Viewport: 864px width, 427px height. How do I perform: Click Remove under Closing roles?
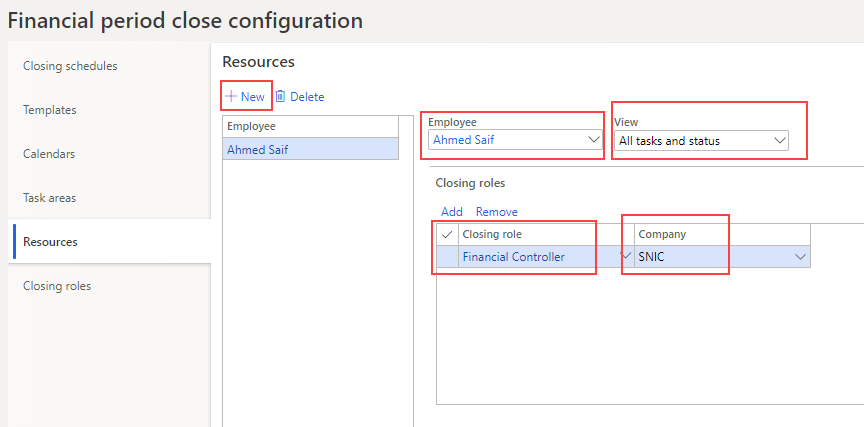point(496,212)
